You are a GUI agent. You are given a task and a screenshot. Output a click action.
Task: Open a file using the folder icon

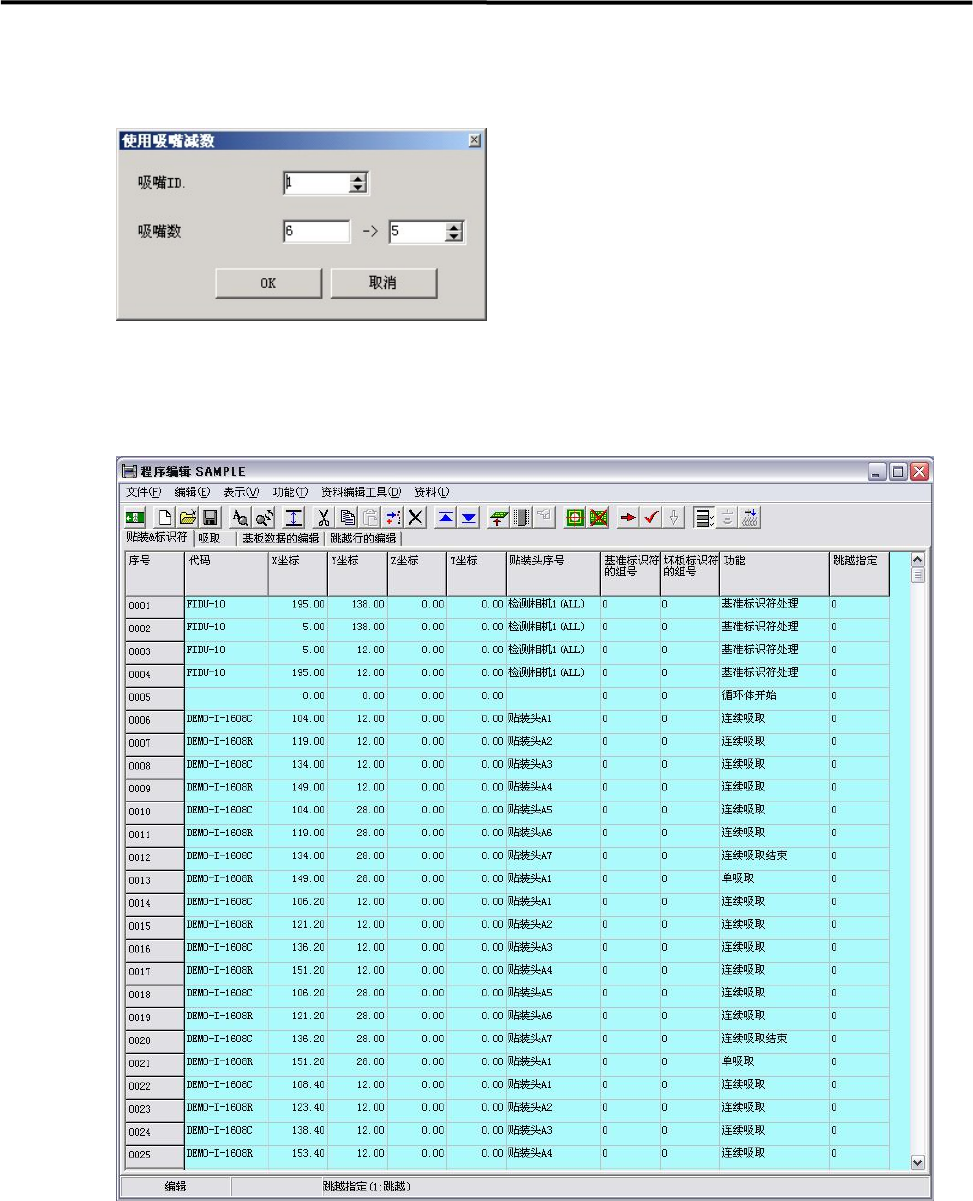click(x=188, y=517)
